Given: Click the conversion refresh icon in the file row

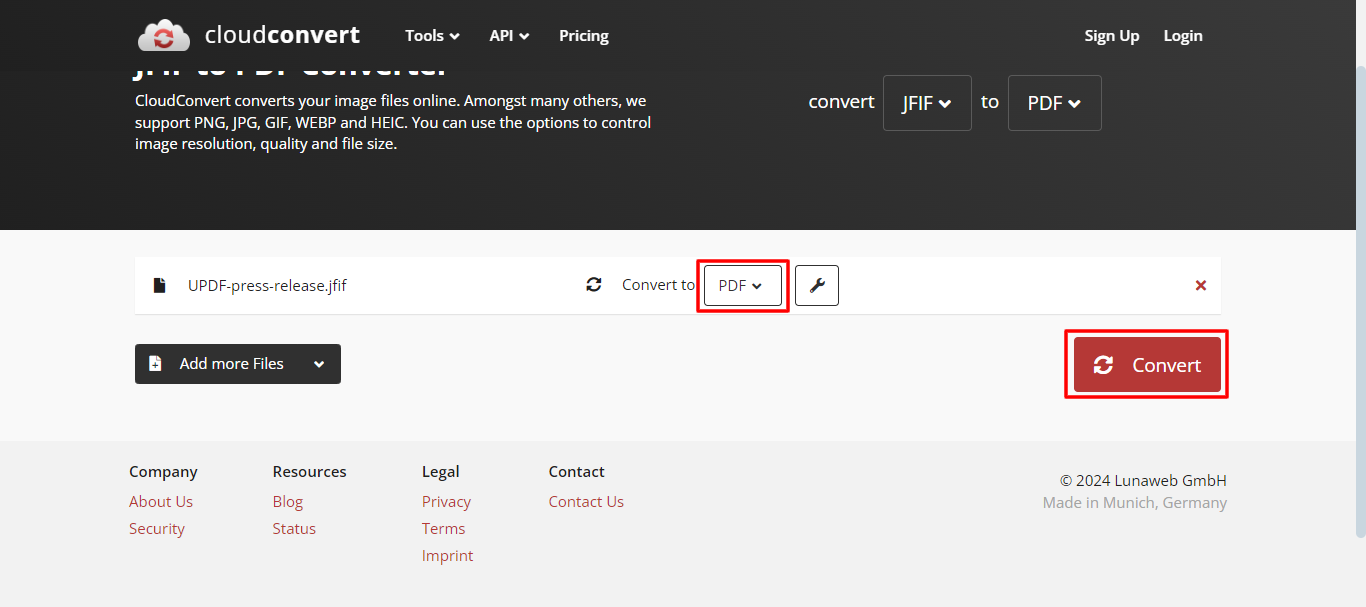Looking at the screenshot, I should click(594, 284).
